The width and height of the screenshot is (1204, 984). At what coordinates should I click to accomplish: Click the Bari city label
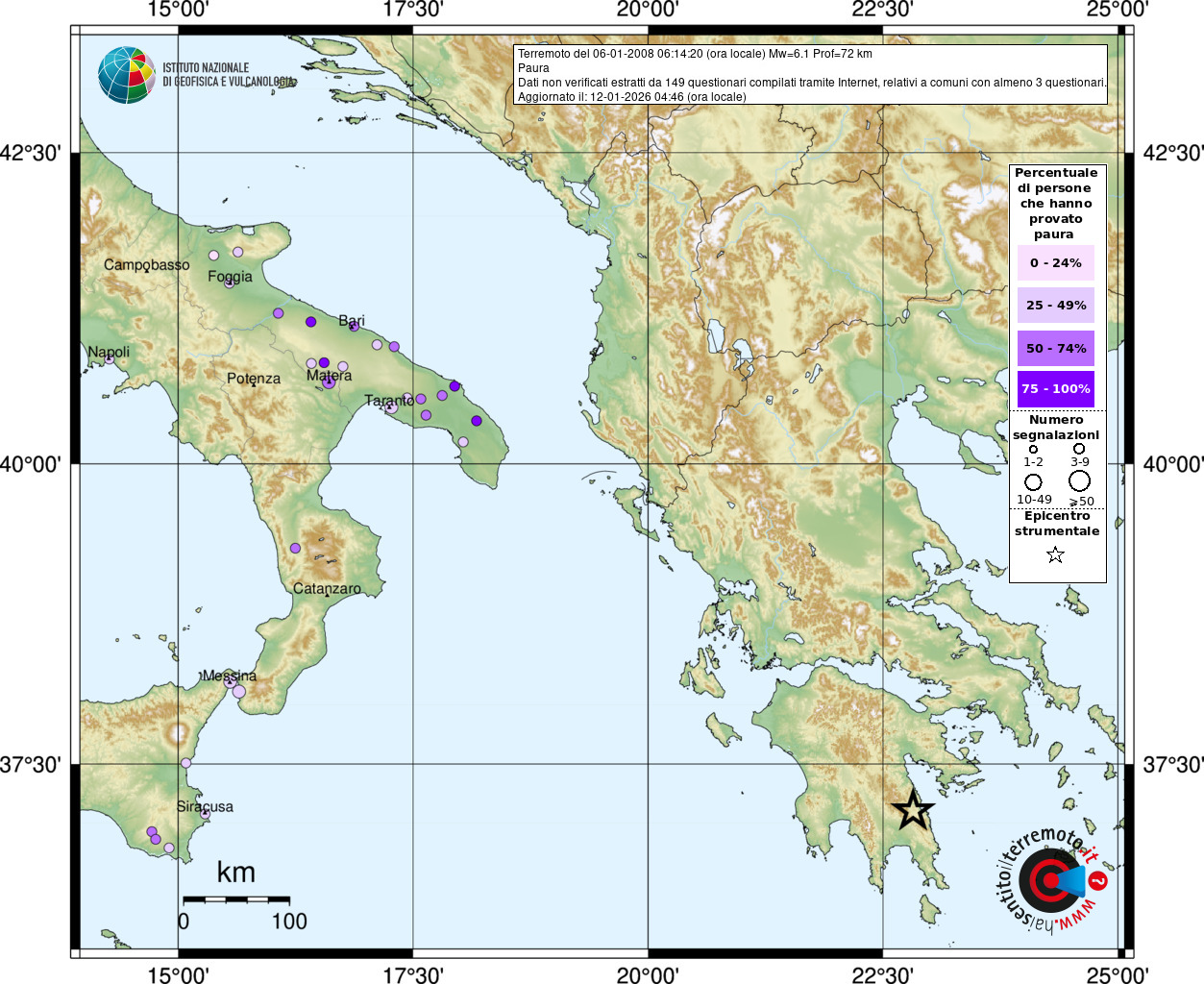tap(352, 320)
